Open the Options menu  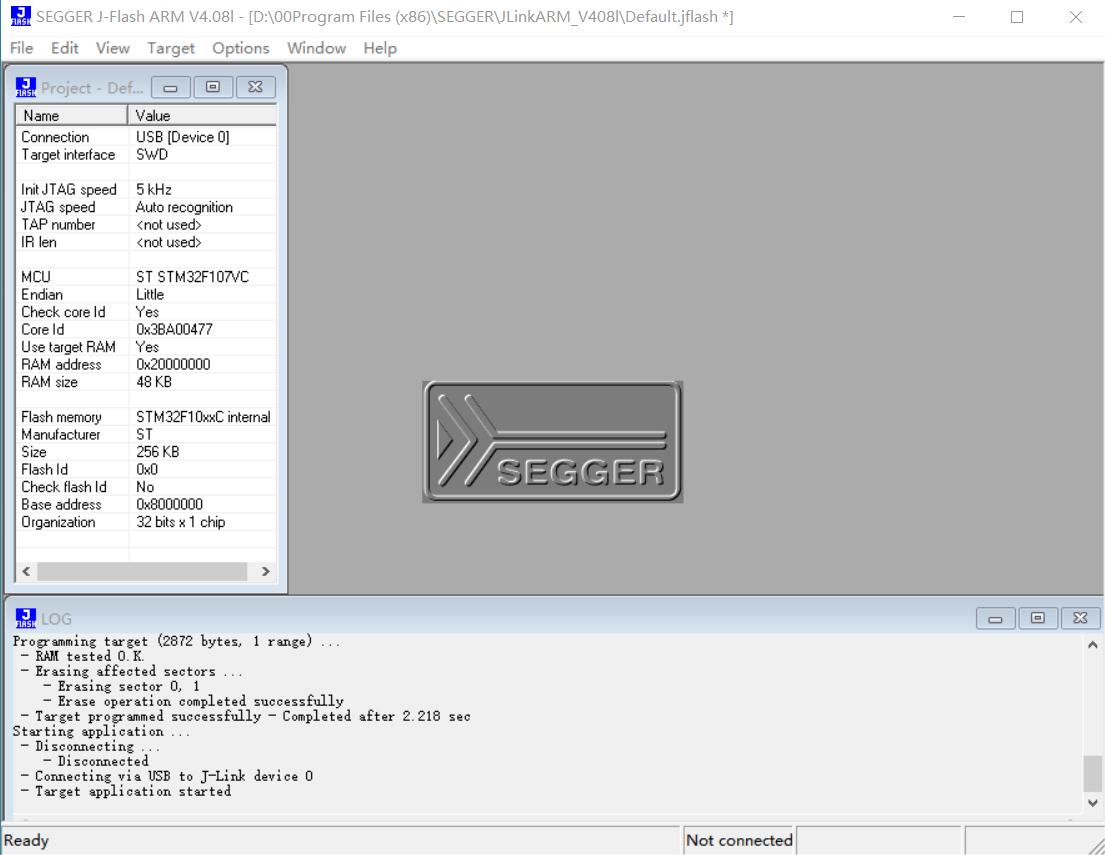(x=240, y=48)
